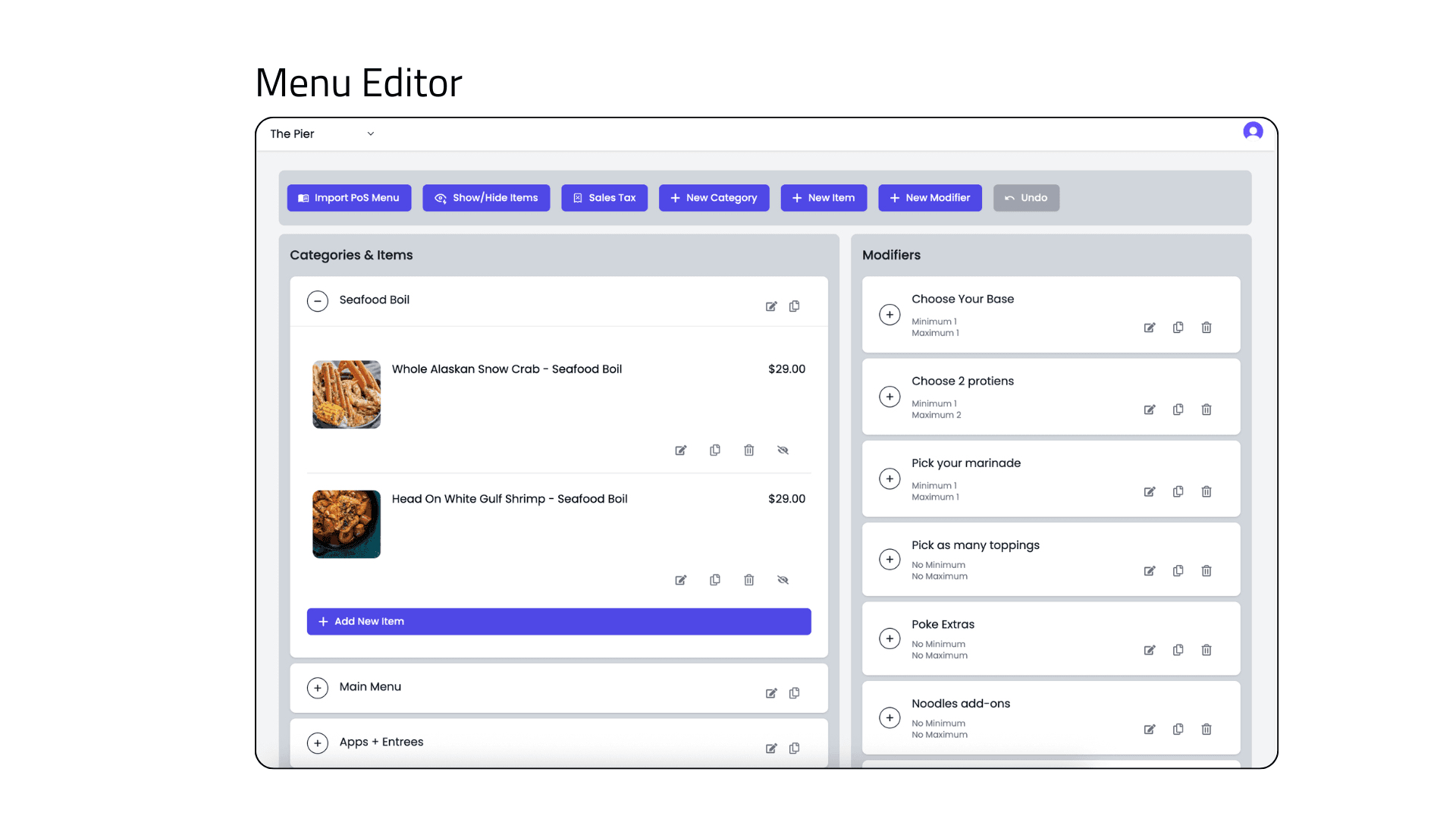1456x819 pixels.
Task: Open The Pier restaurant dropdown
Action: pyautogui.click(x=322, y=133)
